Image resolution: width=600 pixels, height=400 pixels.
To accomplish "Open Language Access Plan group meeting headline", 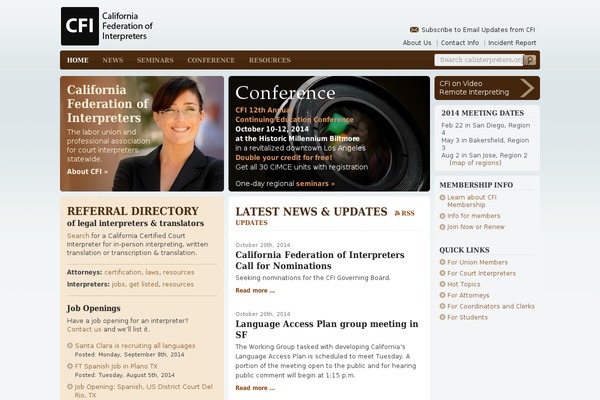I will coord(327,329).
